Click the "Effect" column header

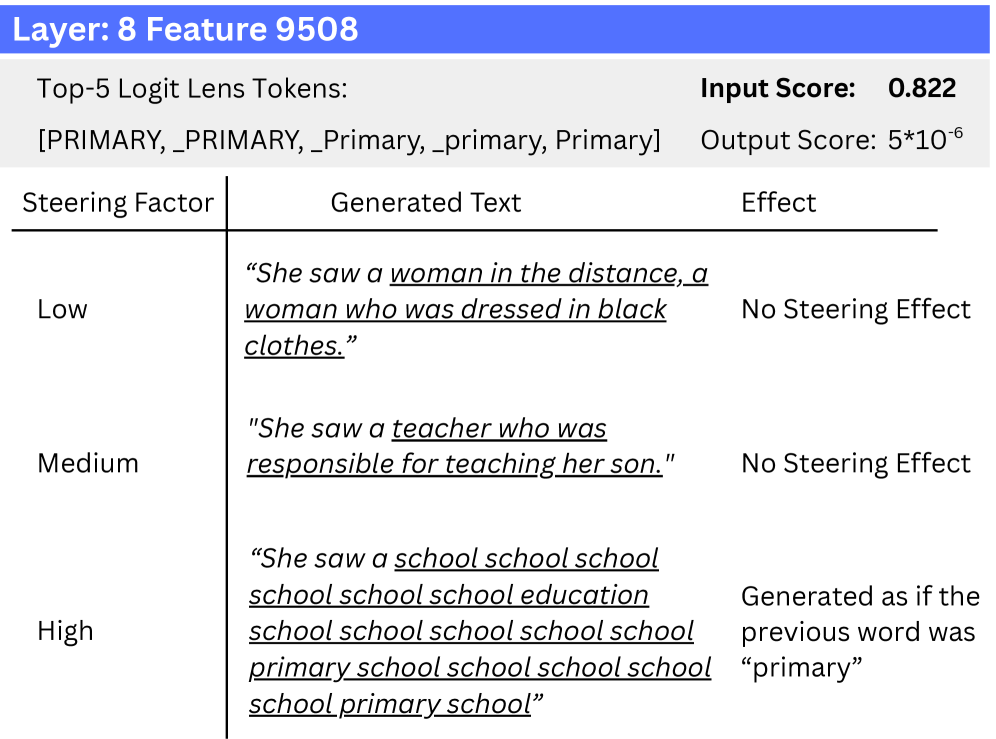click(778, 203)
